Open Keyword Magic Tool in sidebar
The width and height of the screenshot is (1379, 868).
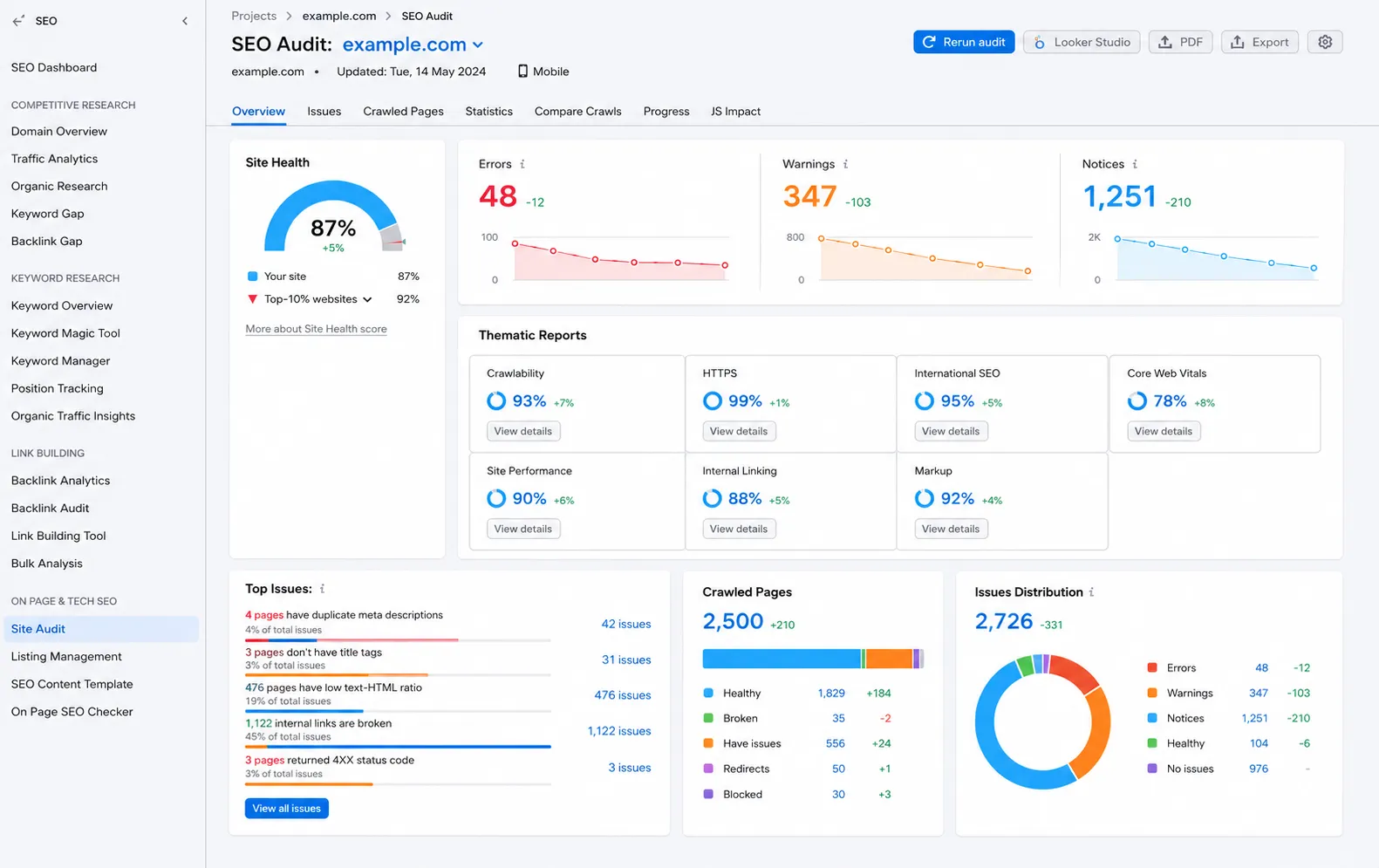click(65, 333)
